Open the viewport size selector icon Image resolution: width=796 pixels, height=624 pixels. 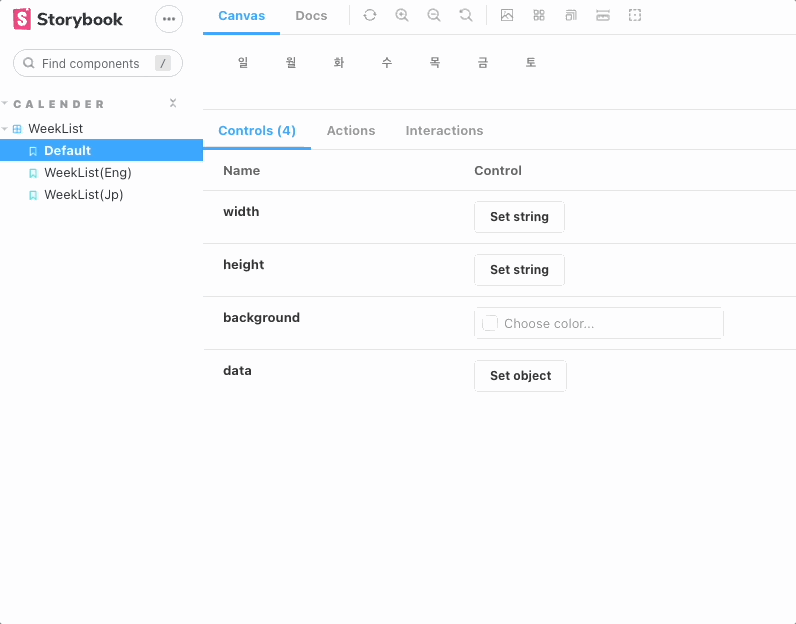[x=571, y=15]
